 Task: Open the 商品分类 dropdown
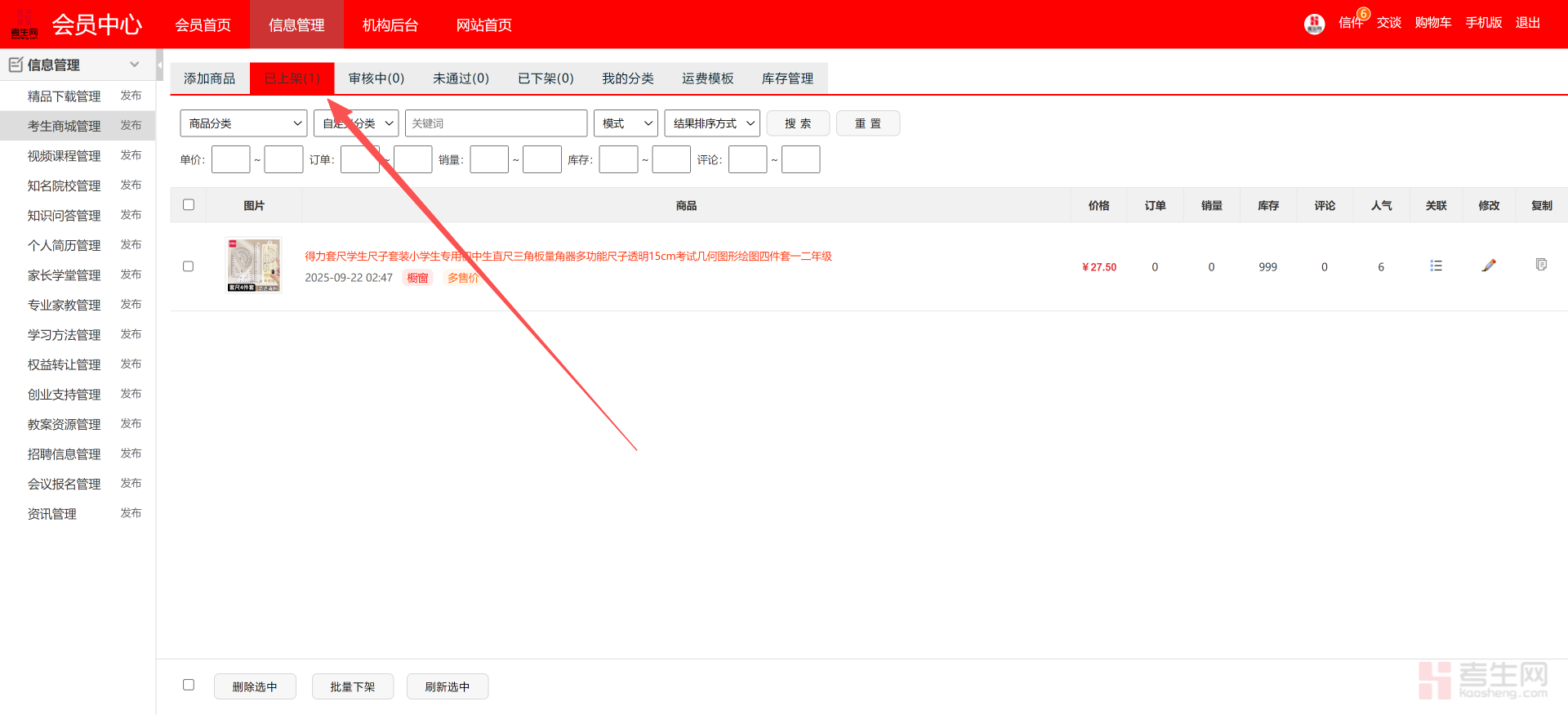[x=243, y=123]
